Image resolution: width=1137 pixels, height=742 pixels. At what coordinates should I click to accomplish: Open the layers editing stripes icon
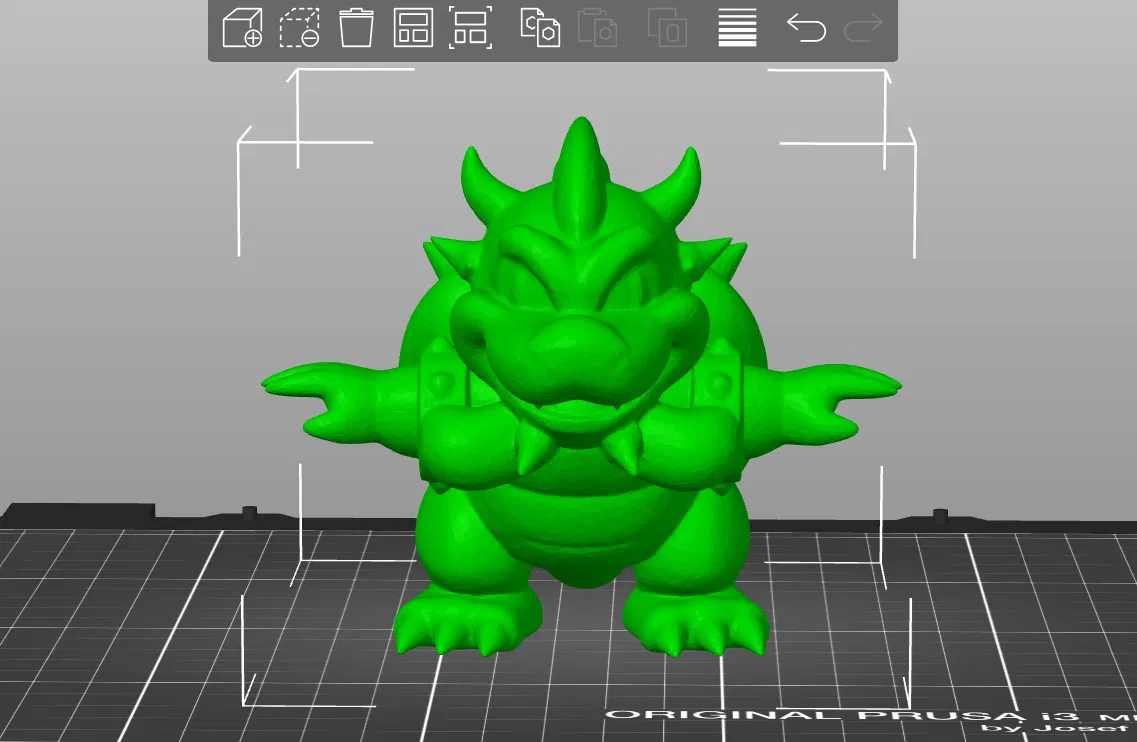coord(737,28)
